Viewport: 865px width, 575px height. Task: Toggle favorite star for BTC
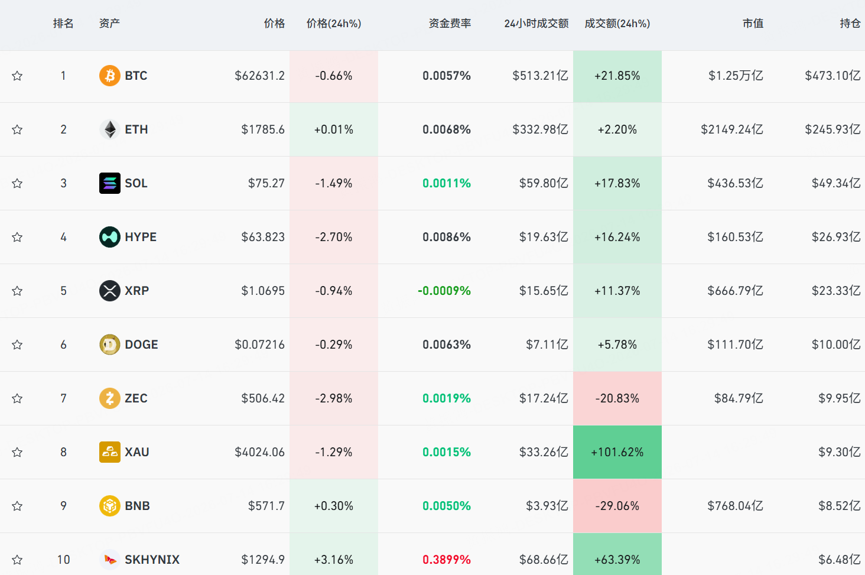(x=17, y=76)
